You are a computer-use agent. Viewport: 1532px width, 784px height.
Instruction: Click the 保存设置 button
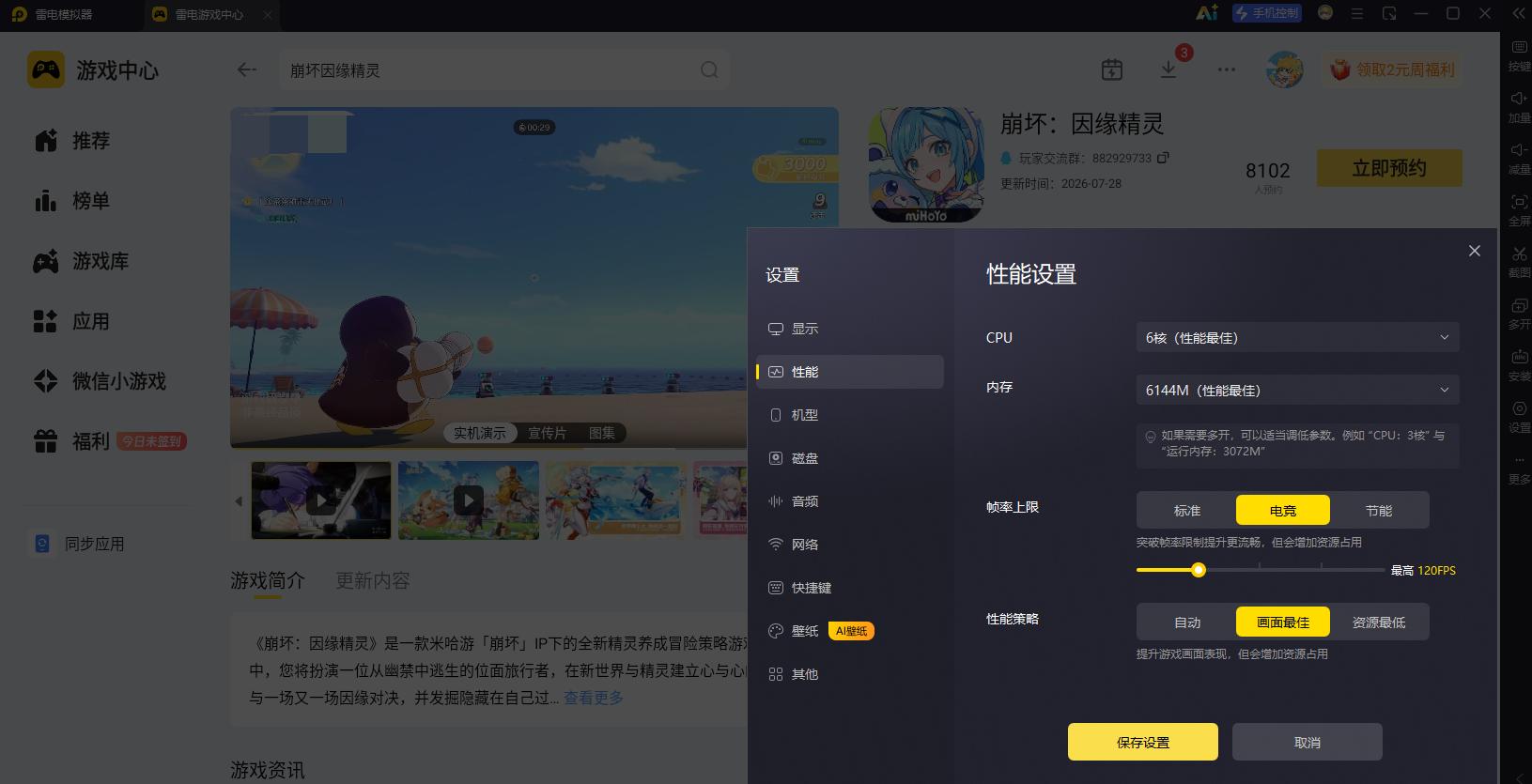(1143, 742)
